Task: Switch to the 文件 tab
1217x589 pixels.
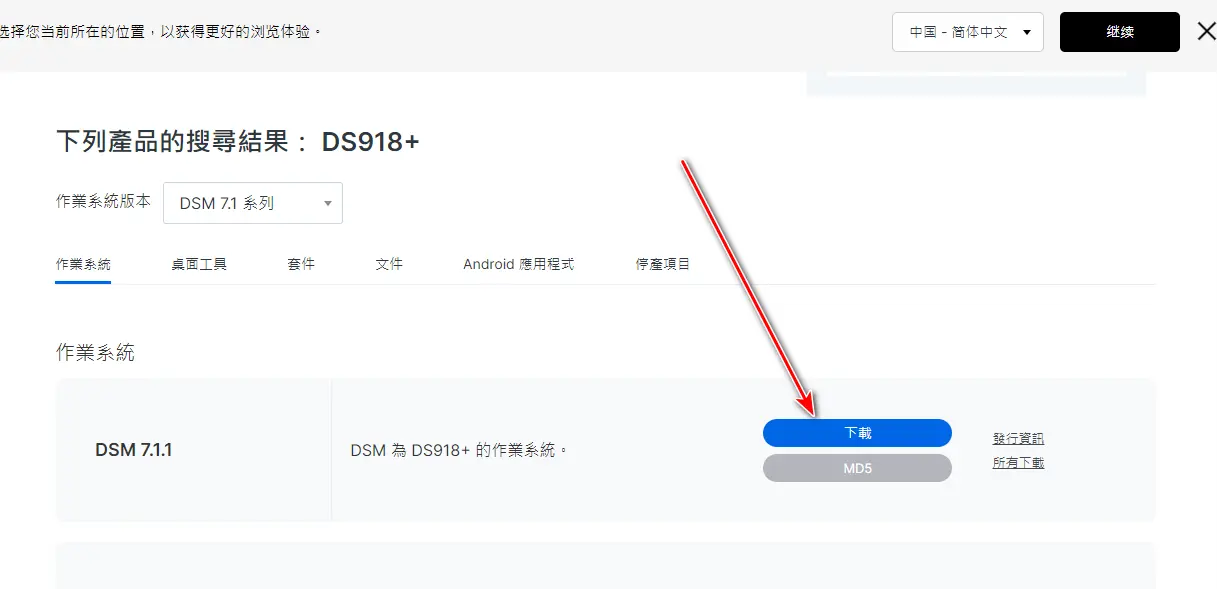Action: (x=389, y=264)
